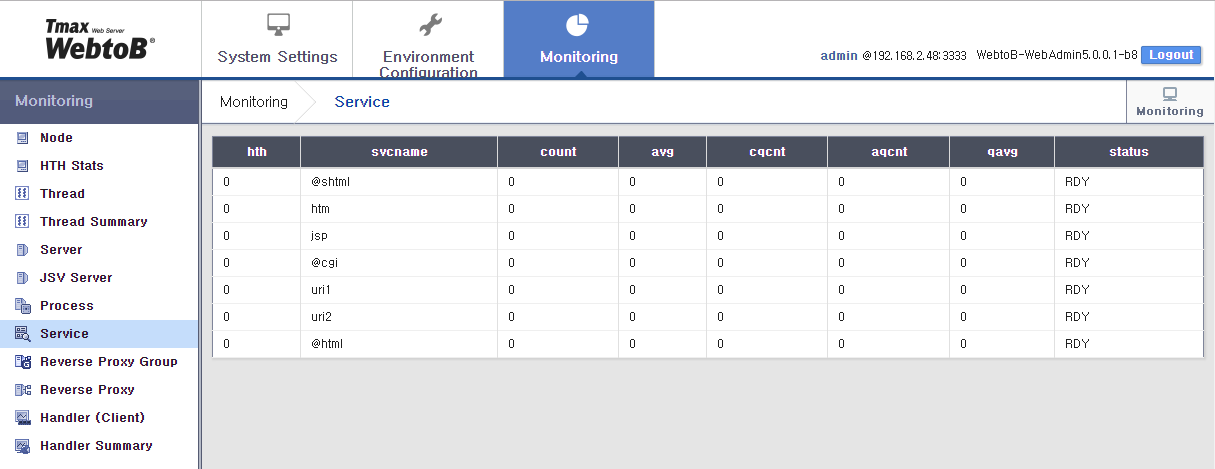Open Handler (Client) page

coord(92,418)
